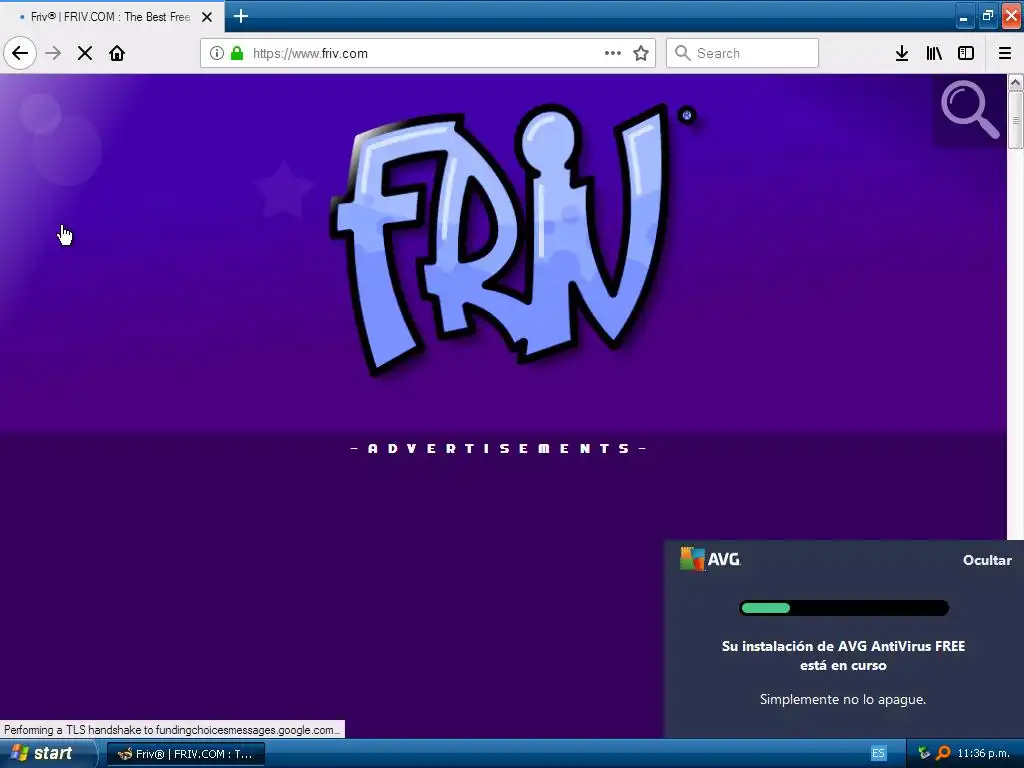Click the taskbar clock 11:36 p.m.
1024x768 pixels.
[x=983, y=753]
